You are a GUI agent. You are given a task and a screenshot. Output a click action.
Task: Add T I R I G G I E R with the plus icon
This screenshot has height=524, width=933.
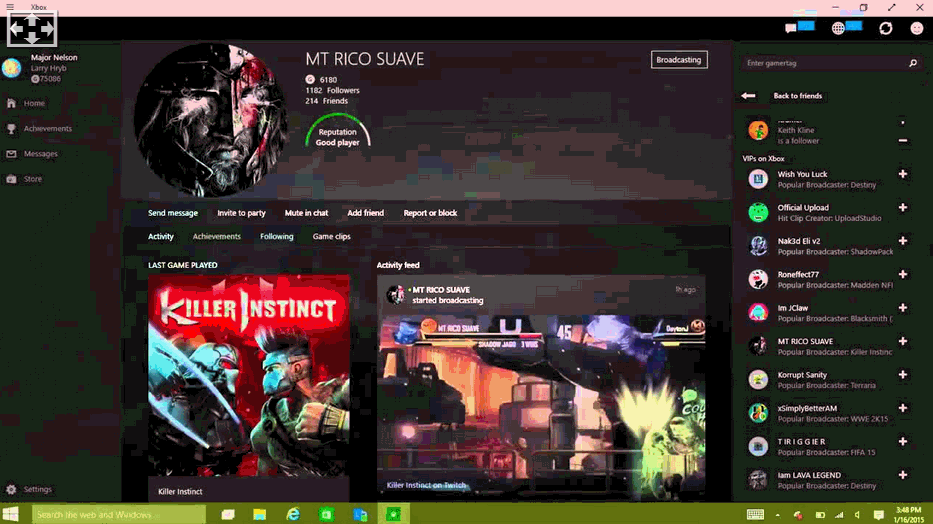click(903, 441)
